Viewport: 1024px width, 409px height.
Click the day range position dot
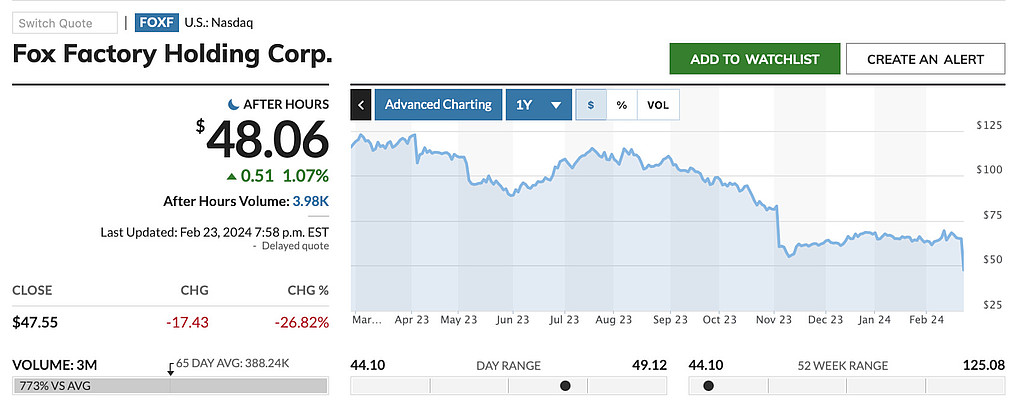tap(565, 385)
